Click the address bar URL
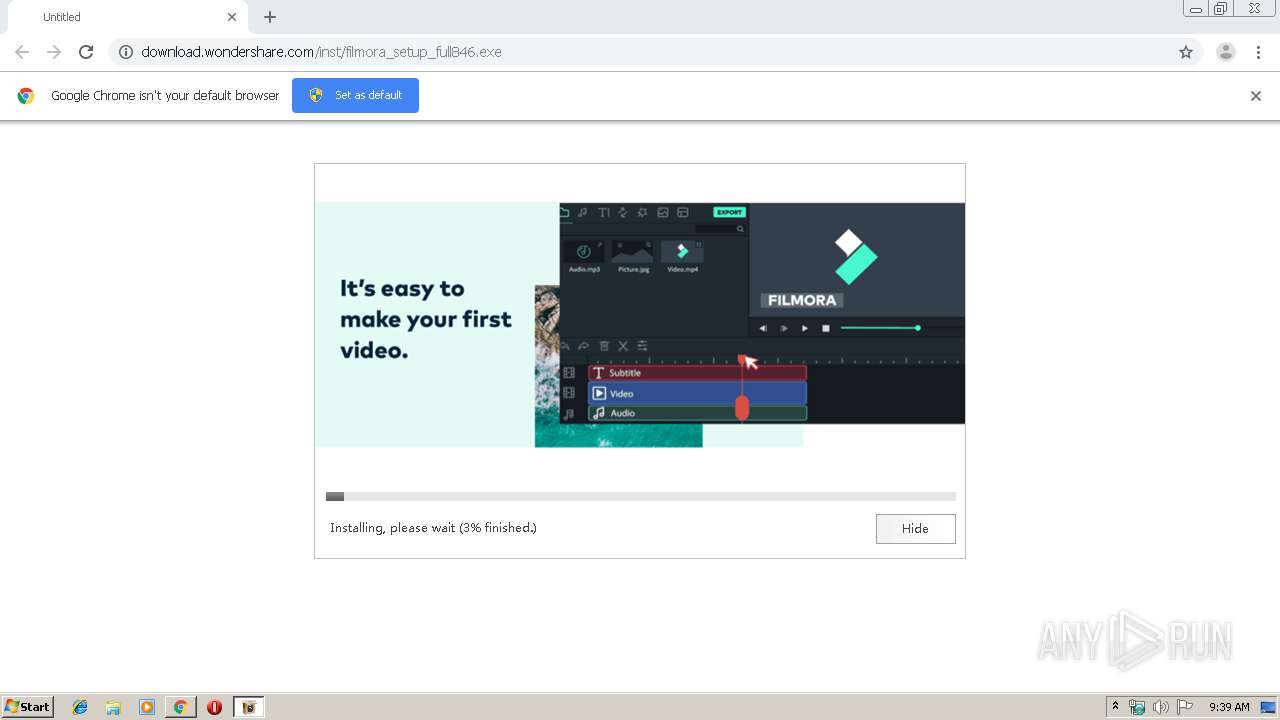This screenshot has height=720, width=1280. pyautogui.click(x=321, y=52)
